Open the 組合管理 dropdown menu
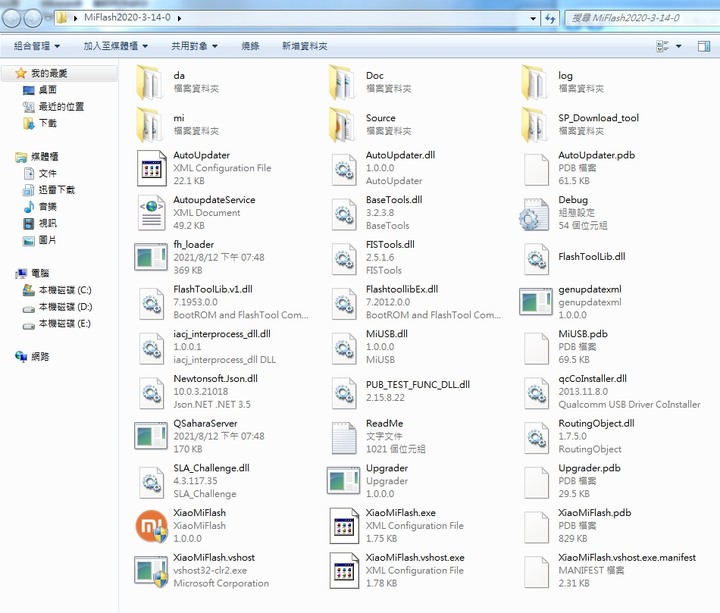720x613 pixels. (37, 46)
